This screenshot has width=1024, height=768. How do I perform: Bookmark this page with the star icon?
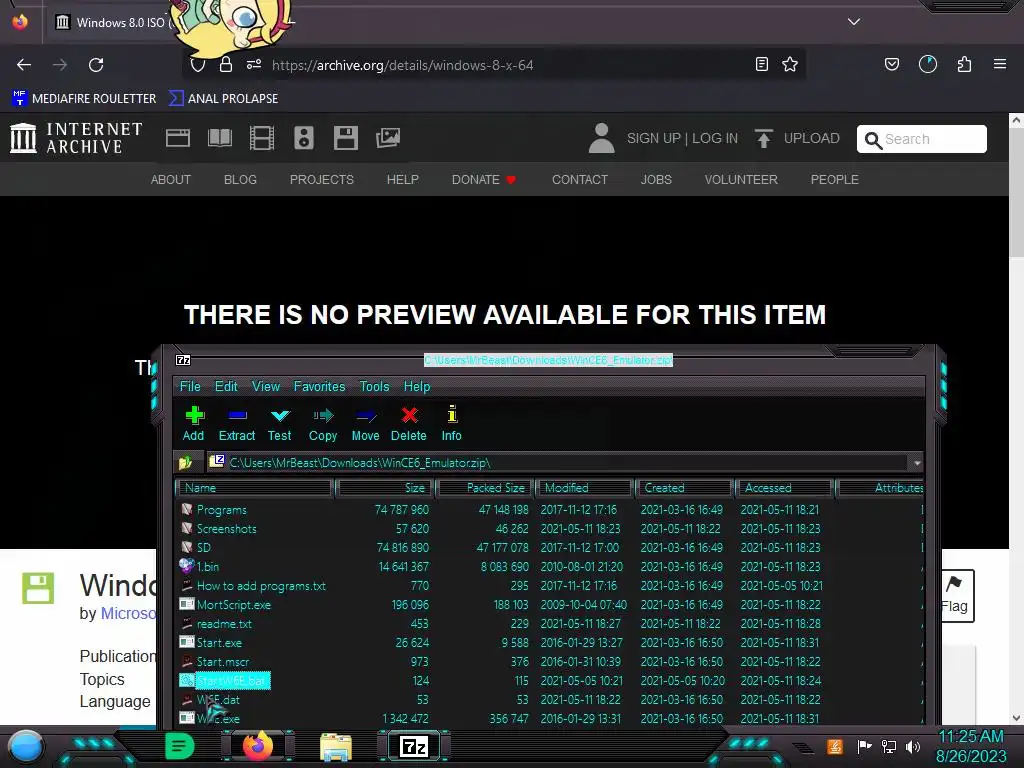point(790,64)
